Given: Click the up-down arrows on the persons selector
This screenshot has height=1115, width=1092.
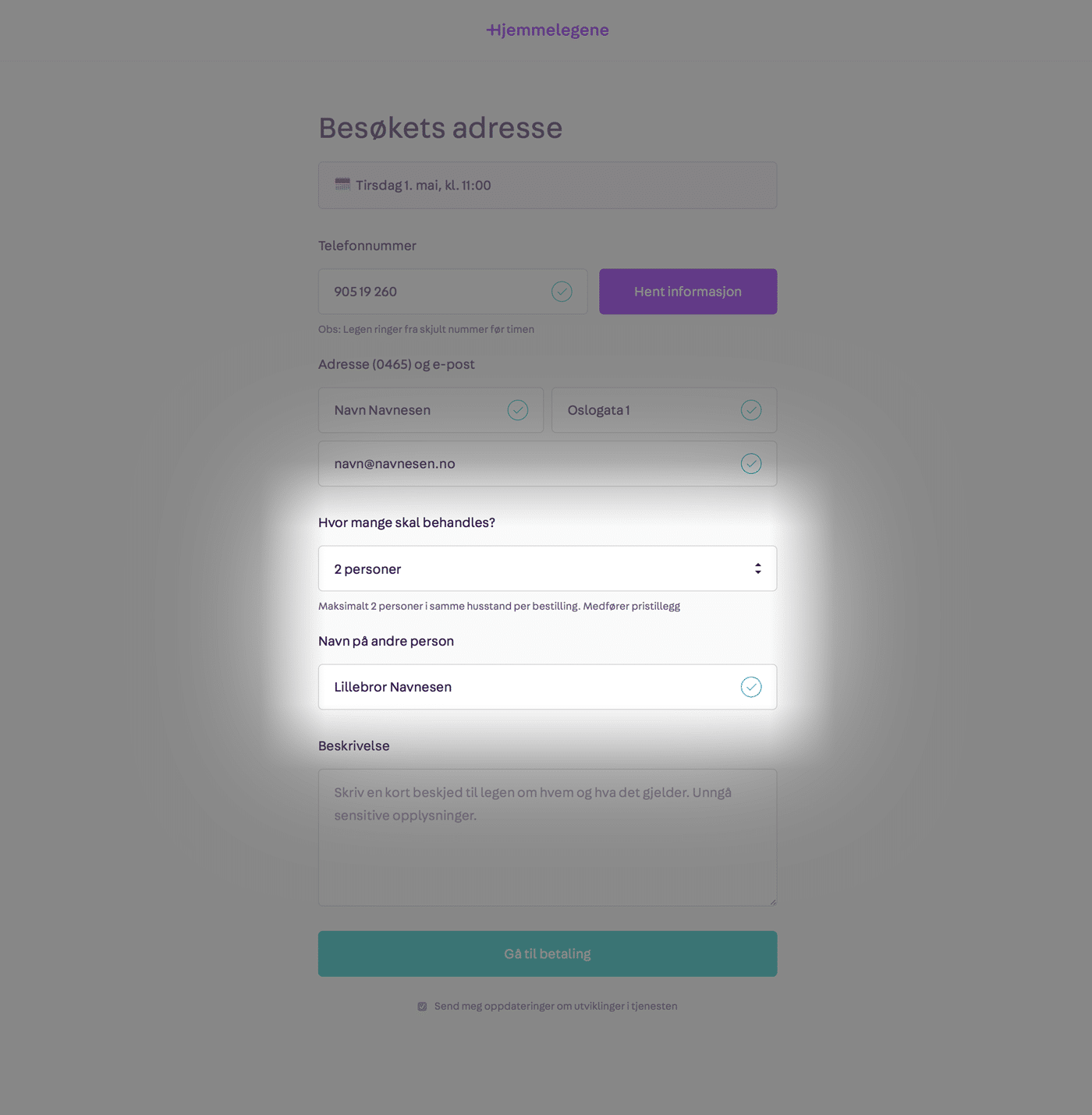Looking at the screenshot, I should click(757, 568).
